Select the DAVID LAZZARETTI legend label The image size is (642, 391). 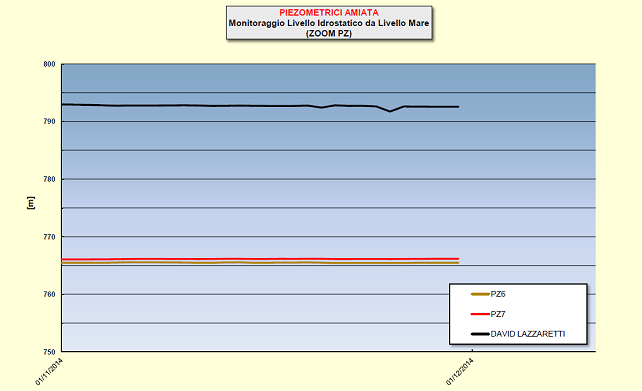click(x=528, y=334)
